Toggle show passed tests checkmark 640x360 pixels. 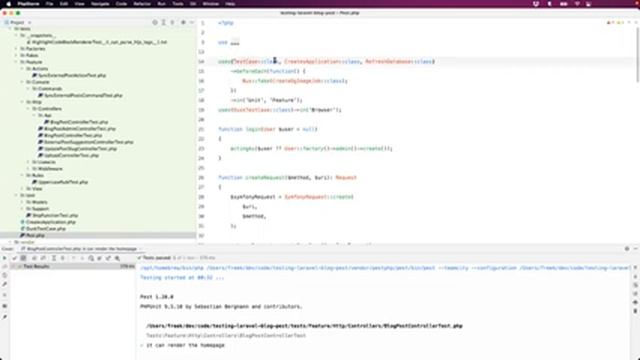(15, 258)
